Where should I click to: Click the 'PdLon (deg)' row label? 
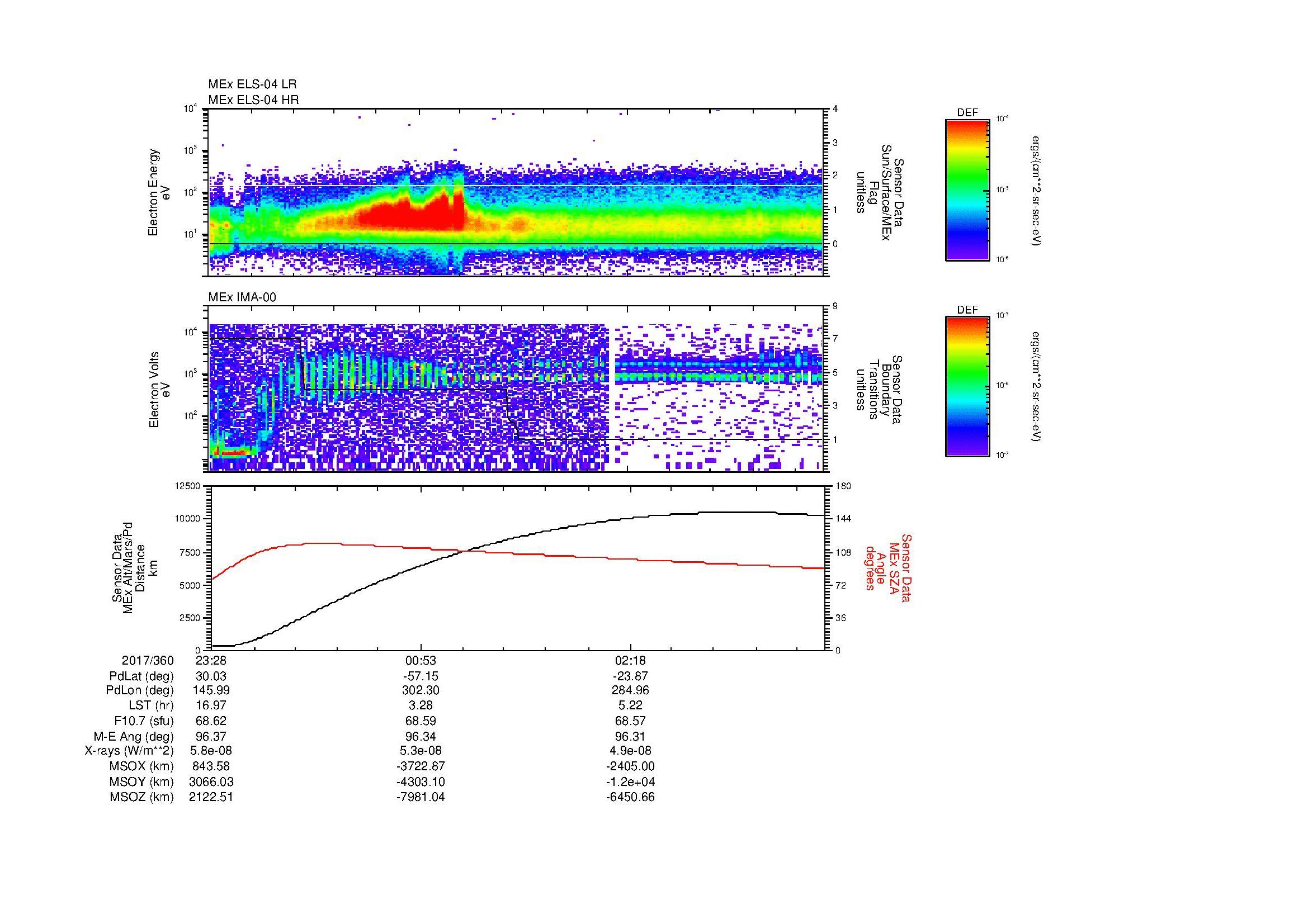pyautogui.click(x=140, y=690)
